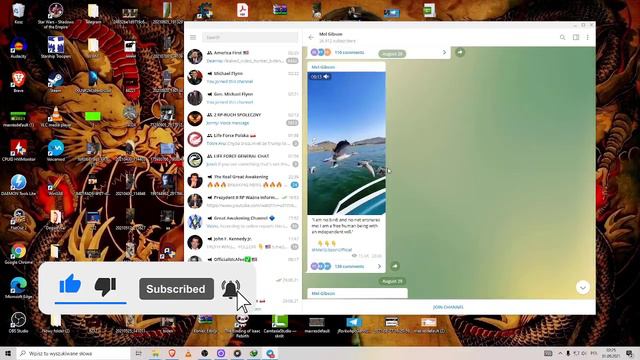The image size is (640, 360).
Task: Select the PDF file on the desktop
Action: (243, 10)
